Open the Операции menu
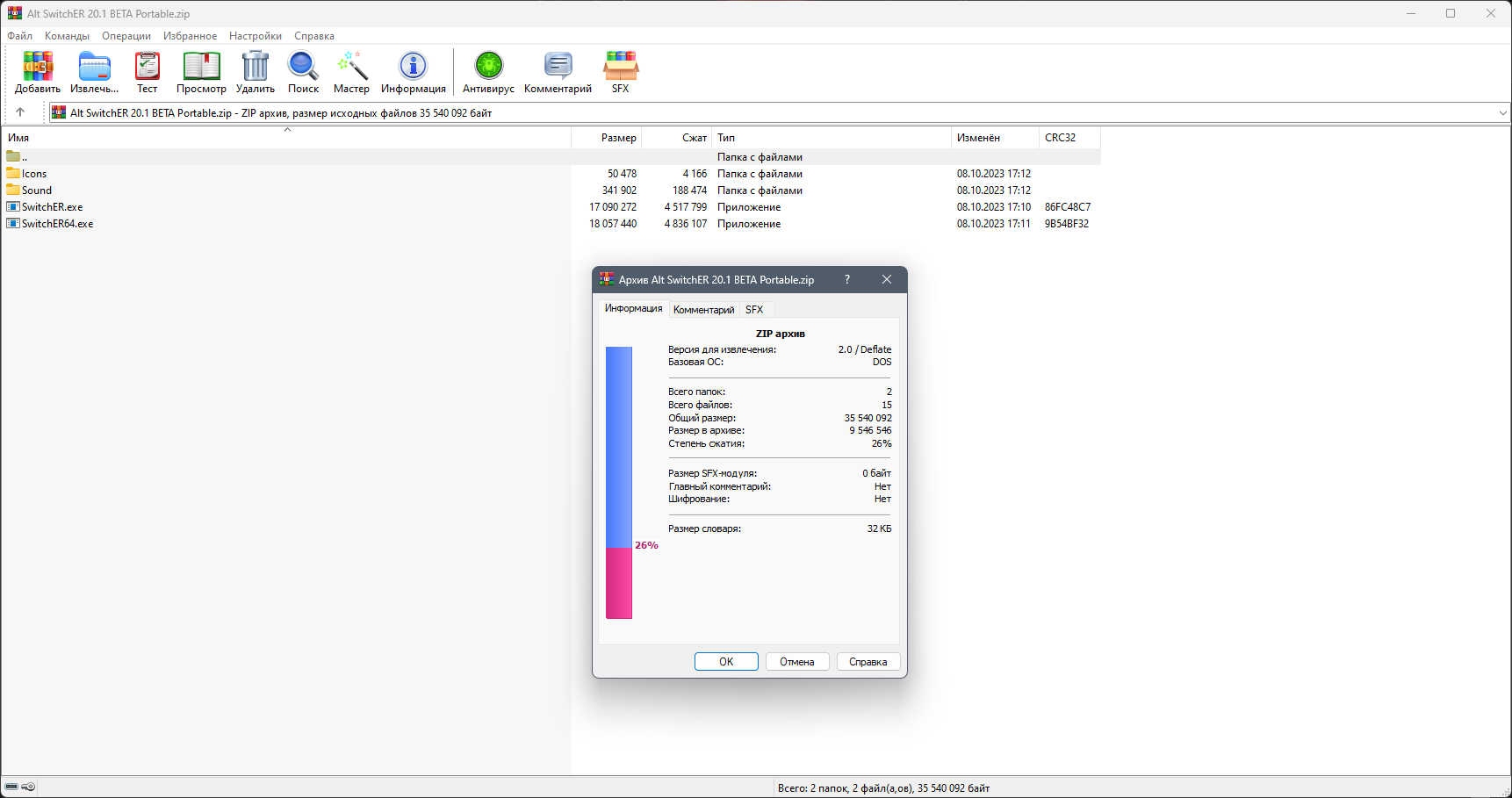The width and height of the screenshot is (1512, 798). 126,36
